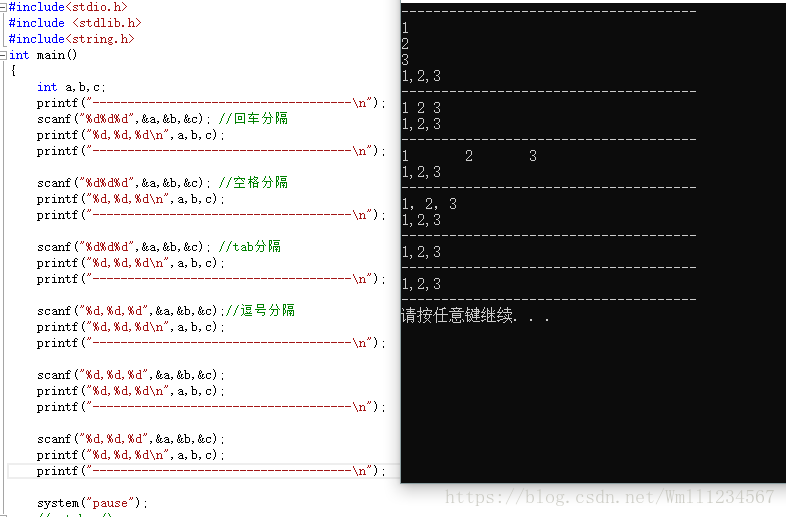Click the #include <stdlib.h> line

tap(75, 23)
